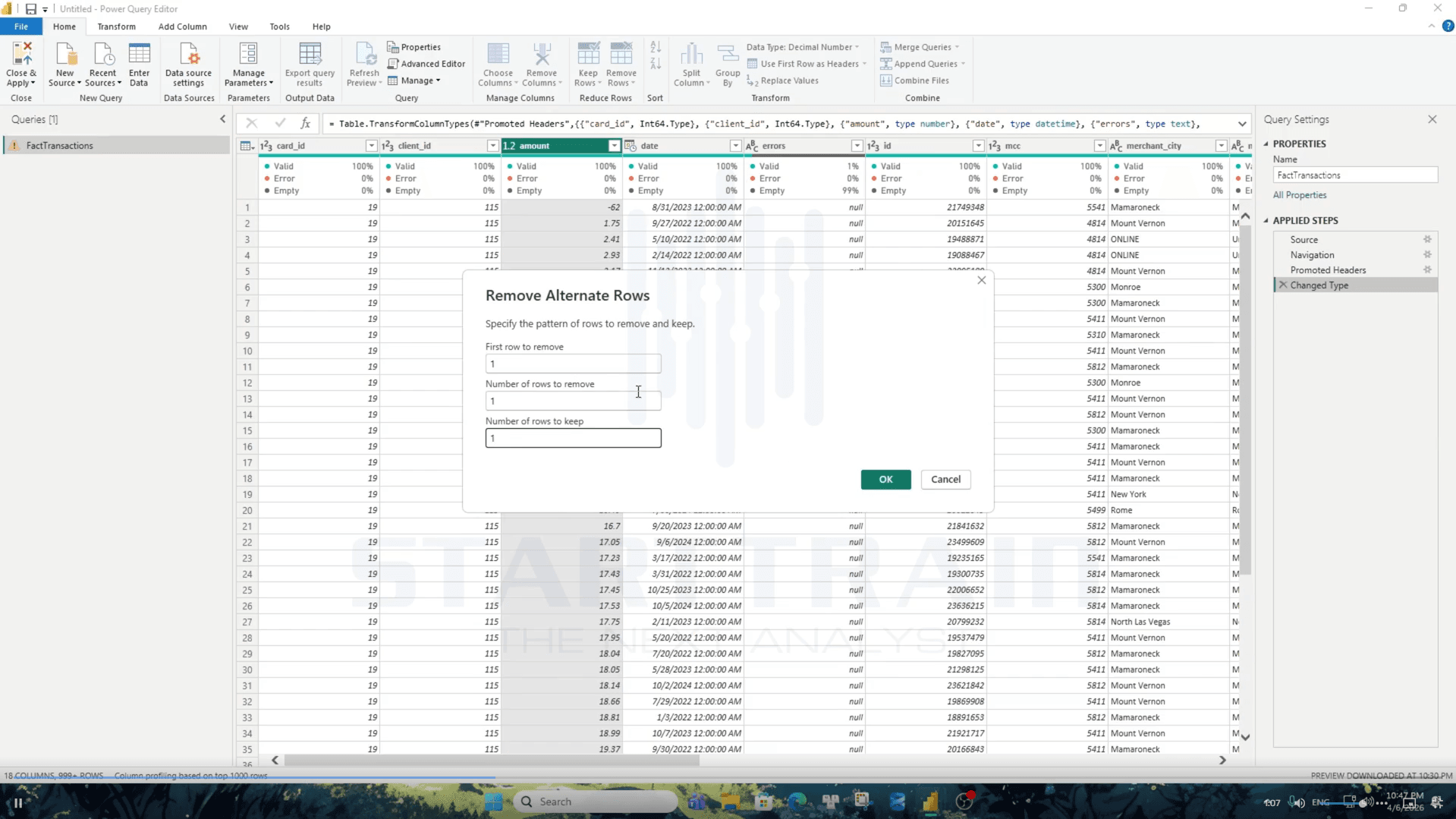Open the Advanced Editor
This screenshot has width=1456, height=819.
[426, 64]
